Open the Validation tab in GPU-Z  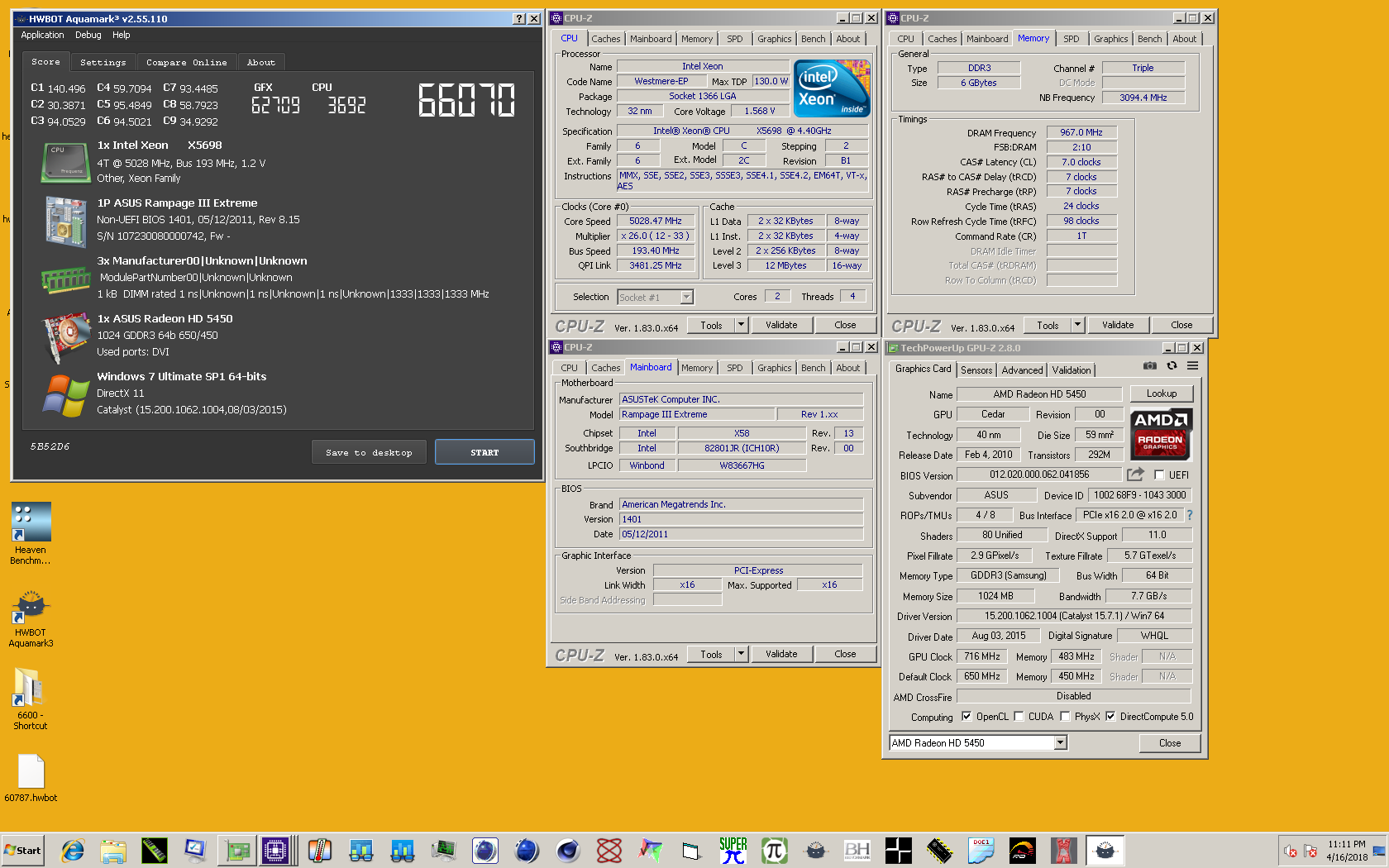pyautogui.click(x=1072, y=370)
